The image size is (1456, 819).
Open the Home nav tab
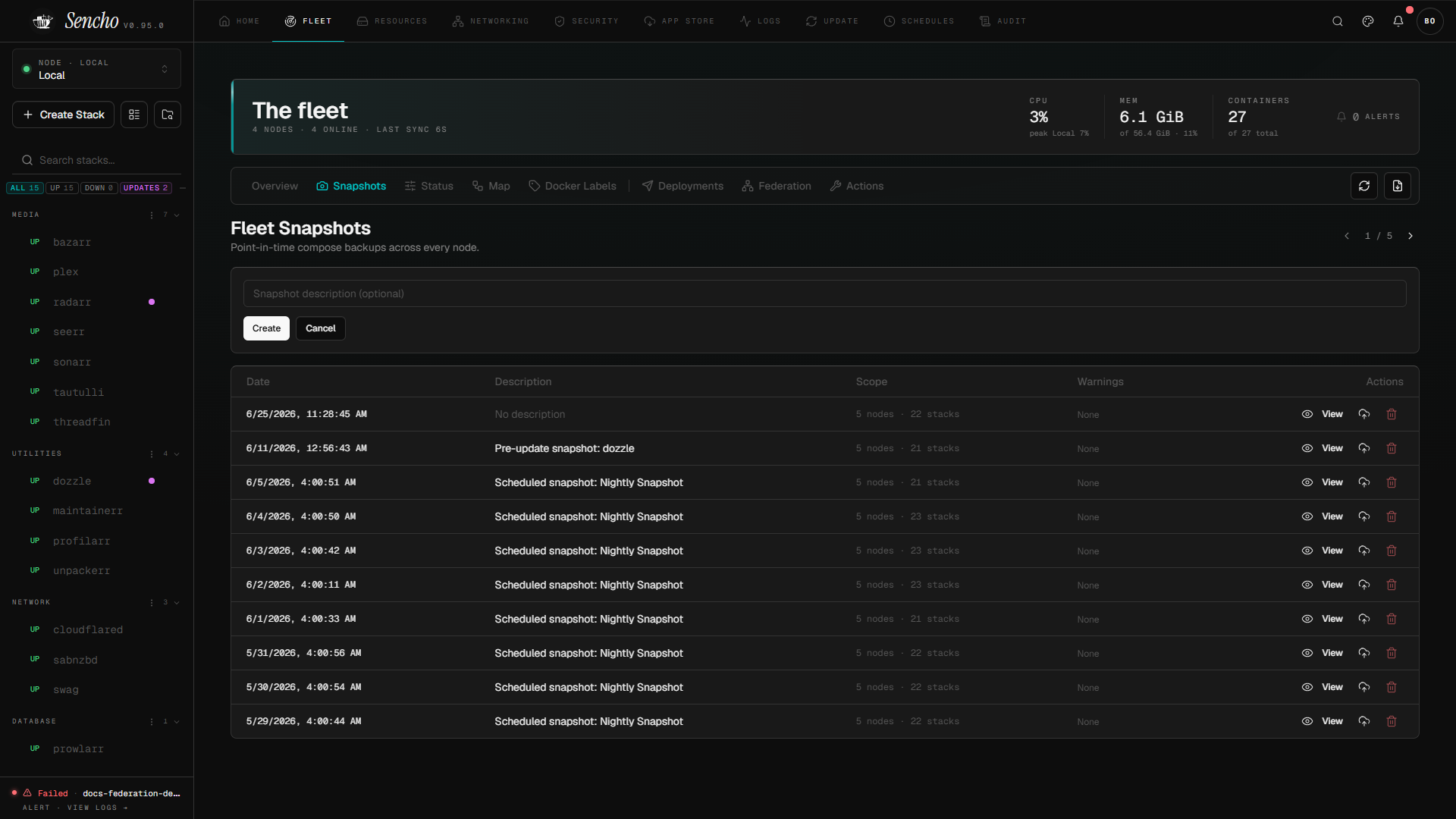click(x=239, y=21)
